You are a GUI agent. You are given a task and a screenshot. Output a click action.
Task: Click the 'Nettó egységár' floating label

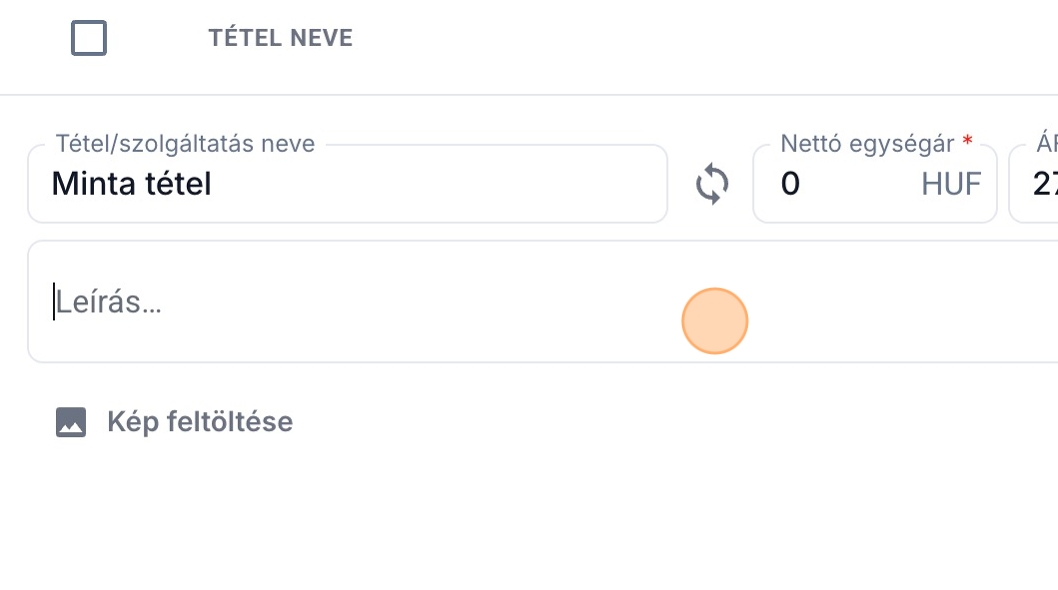tap(867, 144)
